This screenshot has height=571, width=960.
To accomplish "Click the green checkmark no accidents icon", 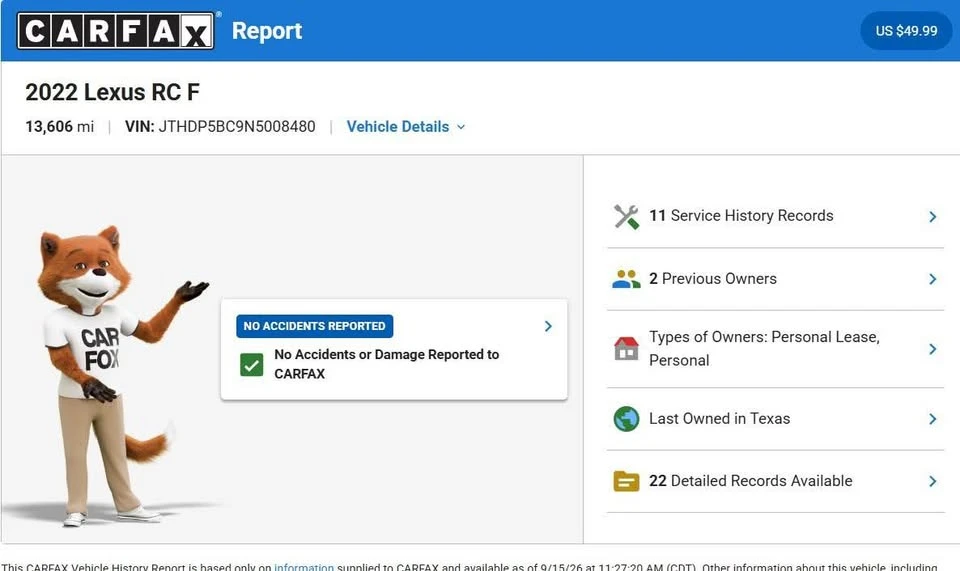I will click(252, 365).
